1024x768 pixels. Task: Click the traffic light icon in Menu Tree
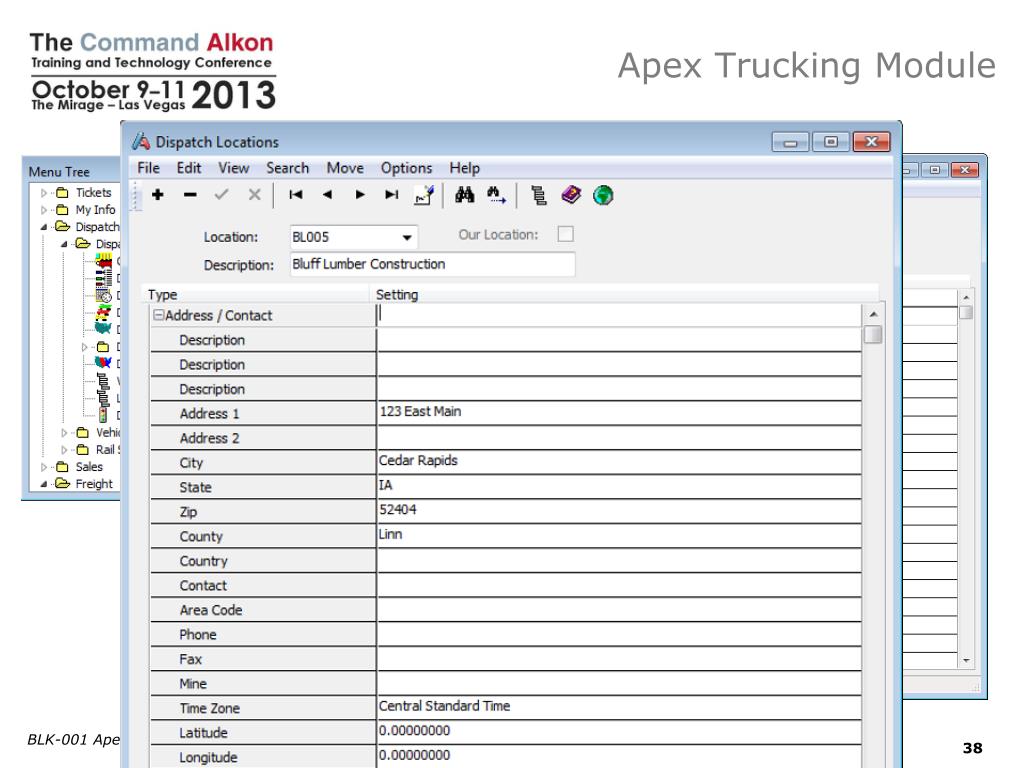pos(103,415)
